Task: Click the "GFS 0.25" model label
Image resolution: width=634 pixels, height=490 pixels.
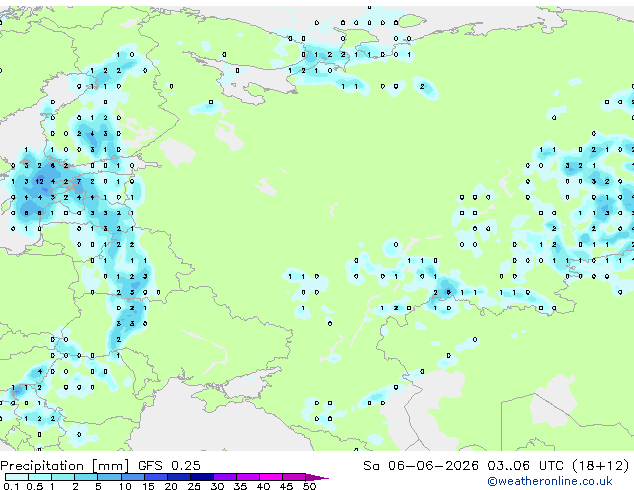Action: click(169, 466)
